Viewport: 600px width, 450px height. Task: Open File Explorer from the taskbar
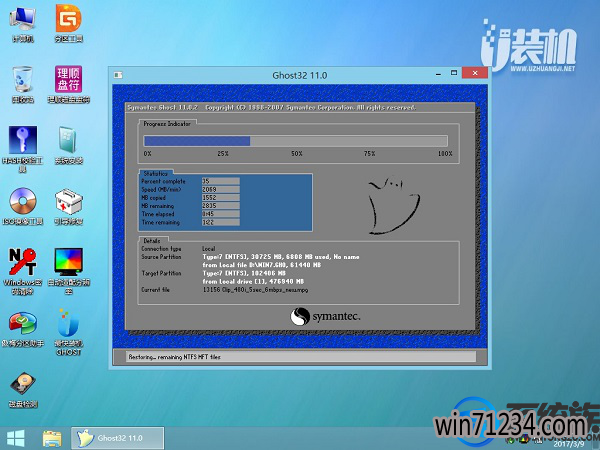click(x=52, y=437)
